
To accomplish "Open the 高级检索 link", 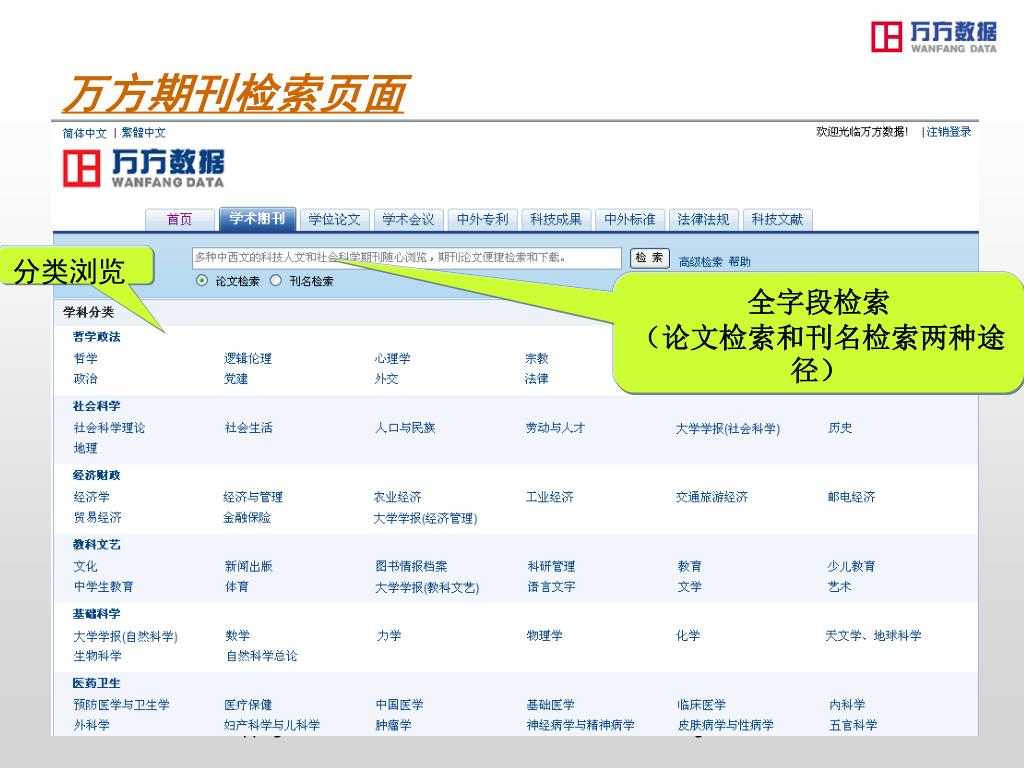I will (701, 262).
